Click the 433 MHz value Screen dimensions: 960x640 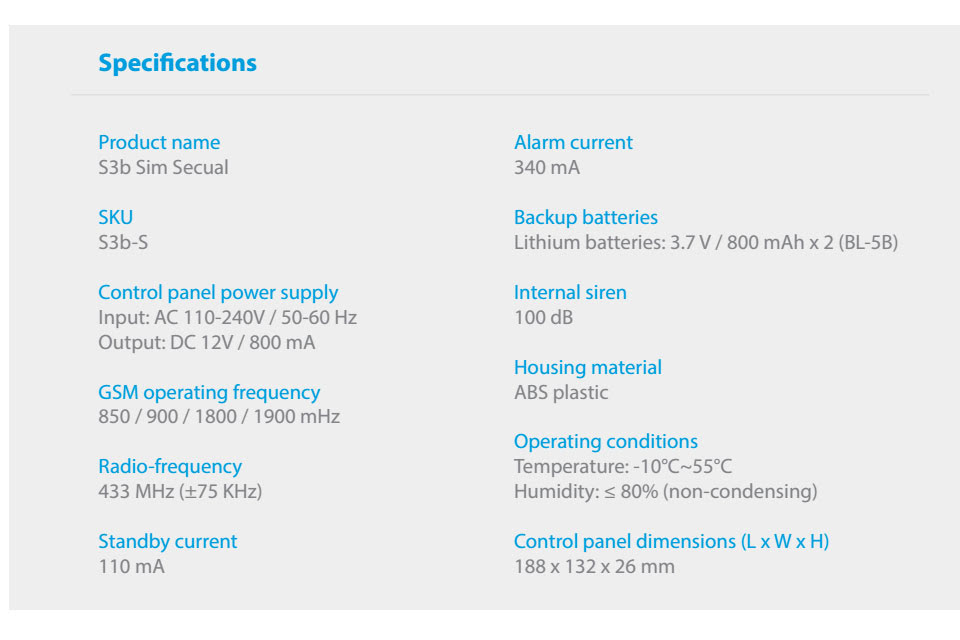pyautogui.click(x=181, y=491)
